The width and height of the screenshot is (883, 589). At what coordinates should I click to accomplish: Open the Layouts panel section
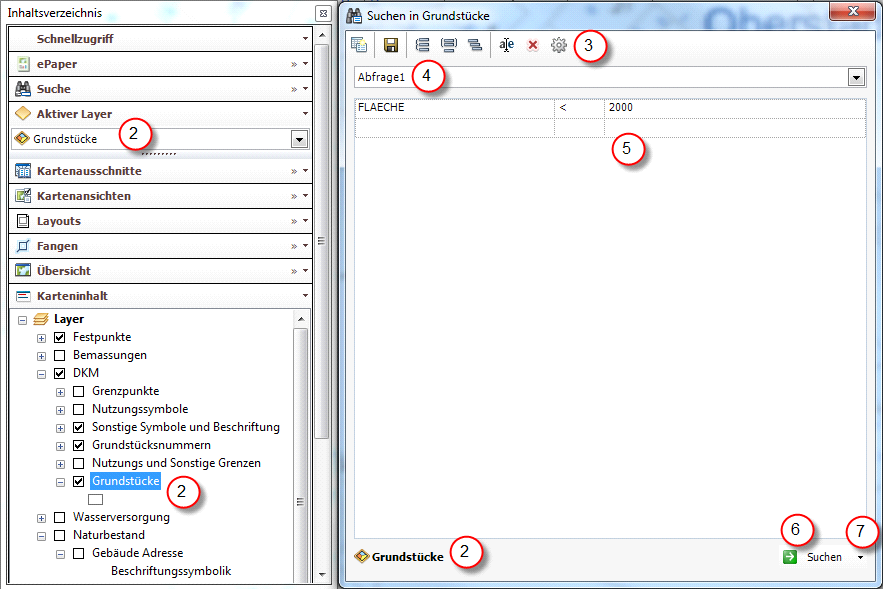pyautogui.click(x=58, y=221)
